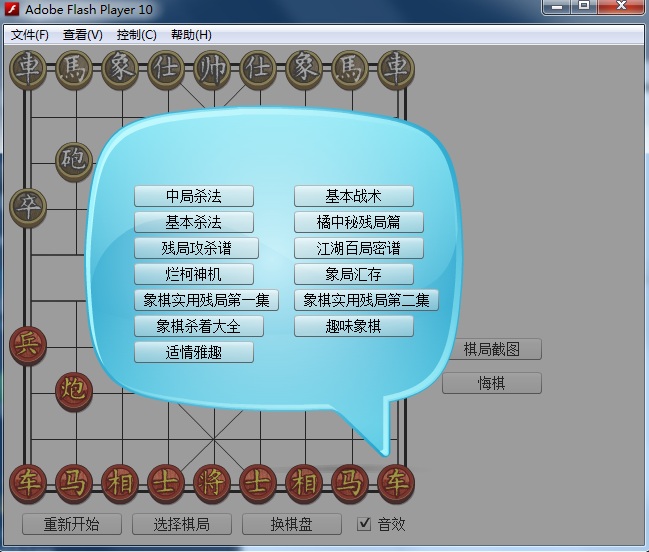
Task: Choose the red 士 advisor right of 將
Action: pyautogui.click(x=258, y=484)
